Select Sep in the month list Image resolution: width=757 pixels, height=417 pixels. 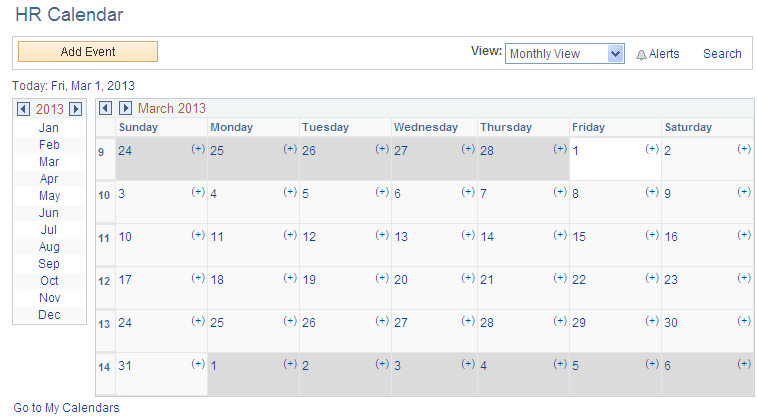click(49, 264)
